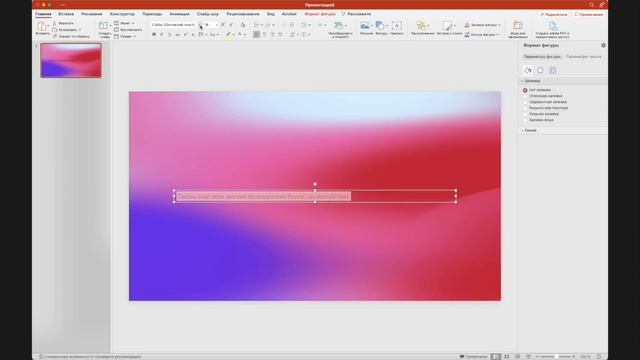Screen dimensions: 640x360
Task: Click the Расположение arrange icon
Action: [x=421, y=26]
